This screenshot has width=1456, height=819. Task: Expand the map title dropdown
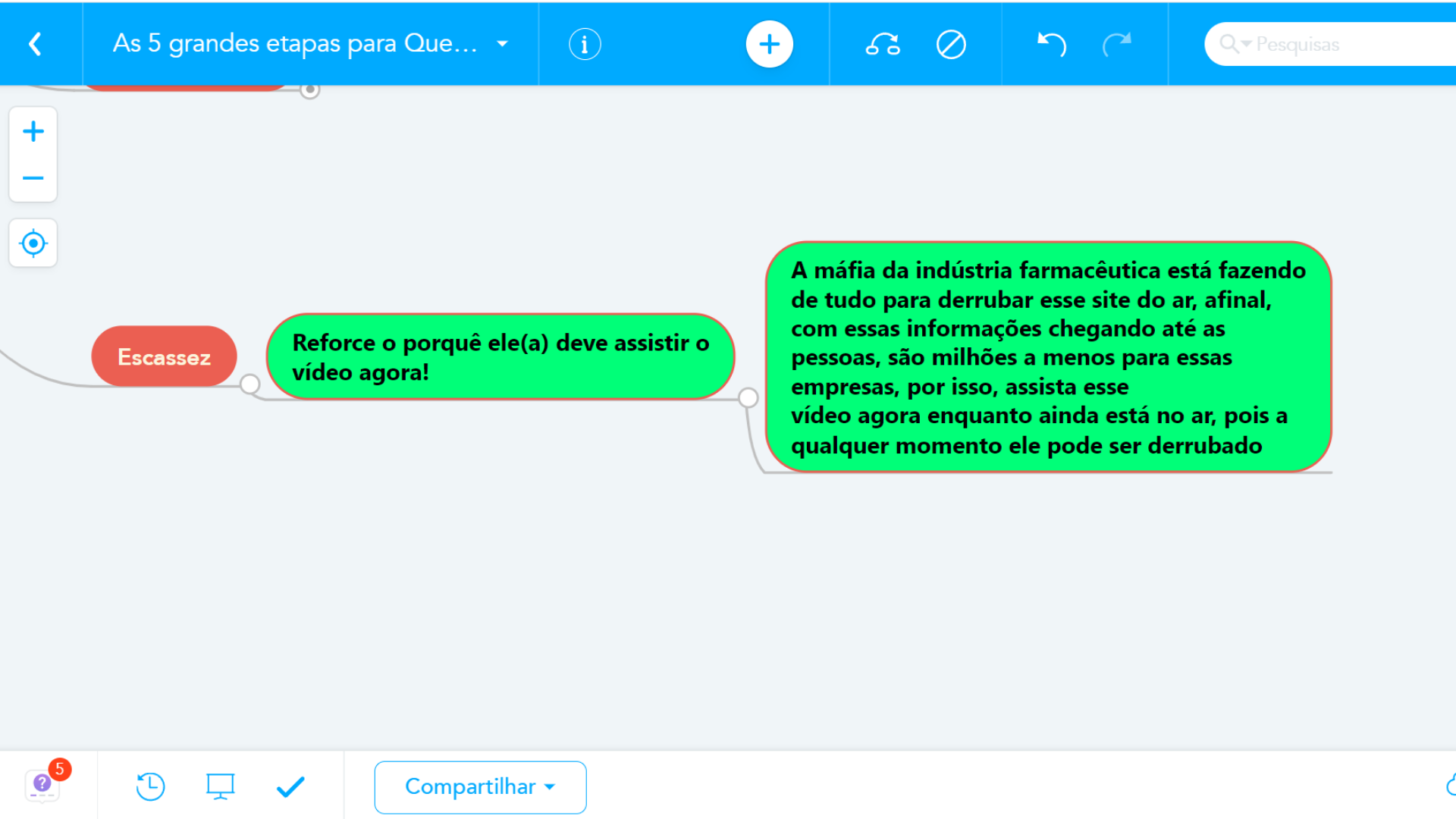pyautogui.click(x=502, y=44)
